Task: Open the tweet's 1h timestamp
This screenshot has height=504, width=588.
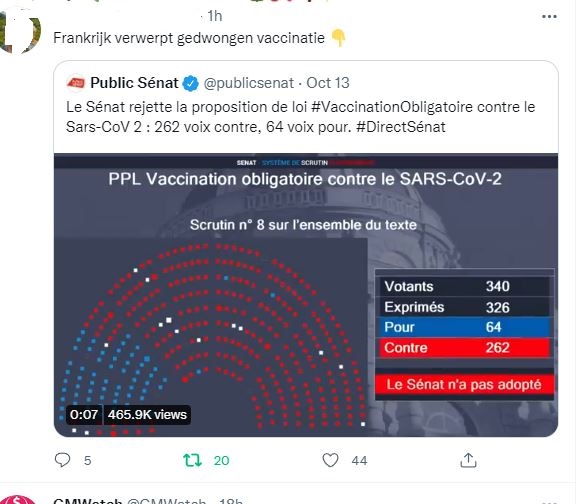Action: [215, 16]
